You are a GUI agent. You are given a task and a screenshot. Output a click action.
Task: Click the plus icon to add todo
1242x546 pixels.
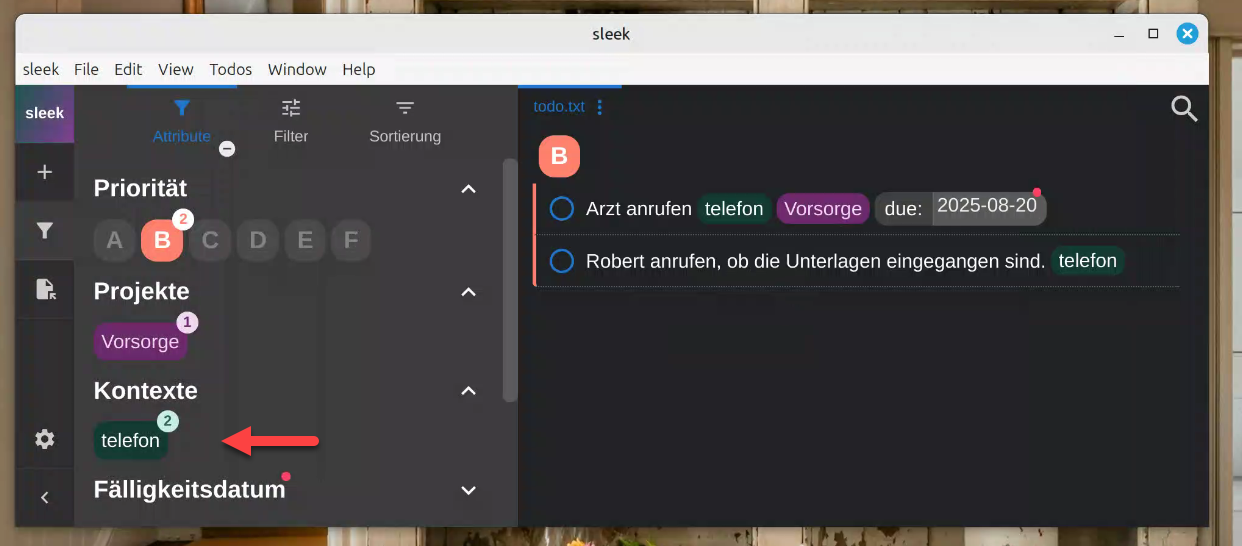click(44, 172)
